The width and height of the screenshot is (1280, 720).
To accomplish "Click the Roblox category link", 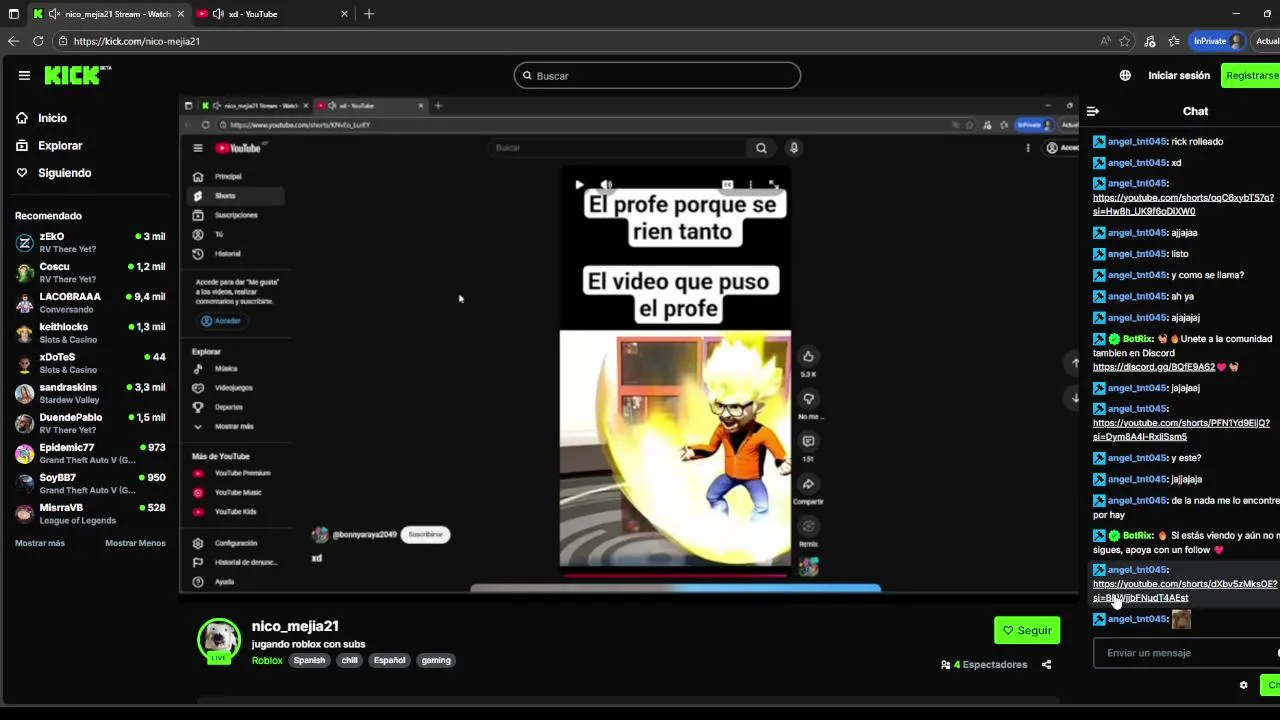I will pos(267,660).
